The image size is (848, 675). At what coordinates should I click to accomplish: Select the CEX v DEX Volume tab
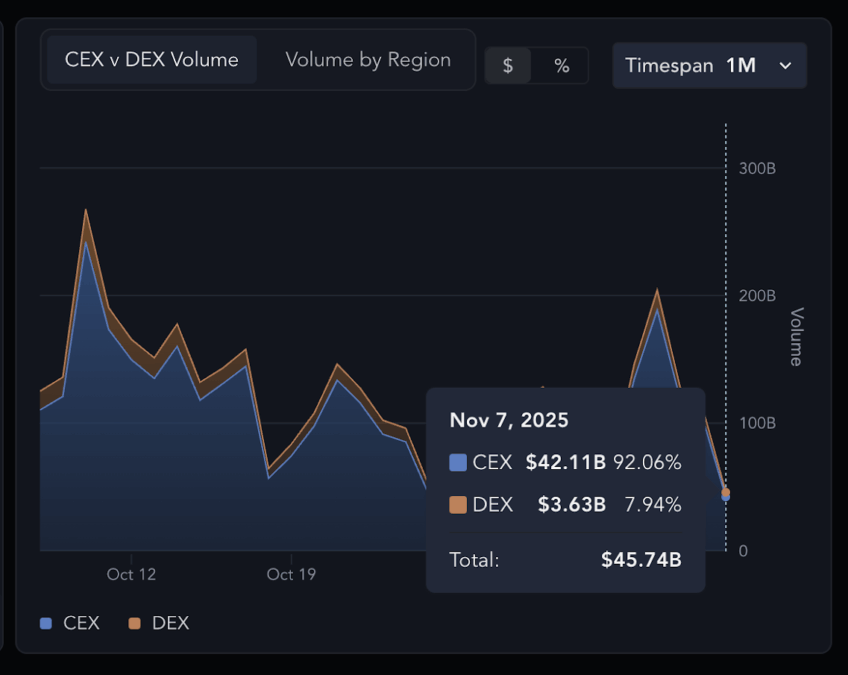pos(151,59)
